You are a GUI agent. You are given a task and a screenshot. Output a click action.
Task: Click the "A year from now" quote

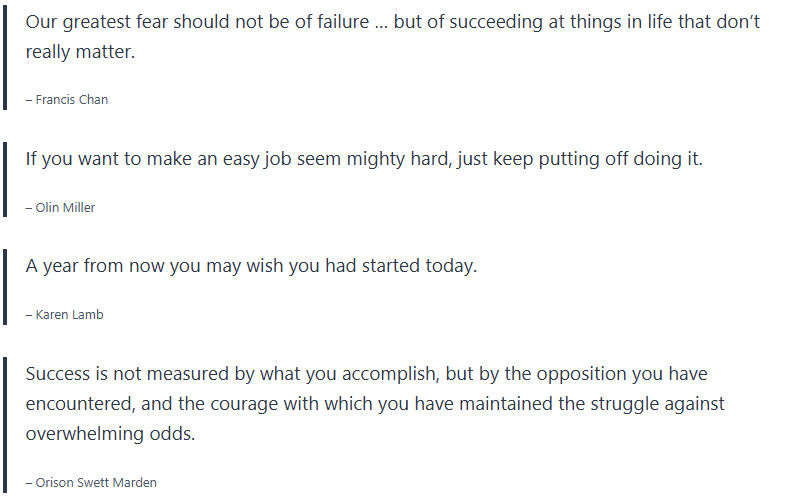click(x=251, y=267)
